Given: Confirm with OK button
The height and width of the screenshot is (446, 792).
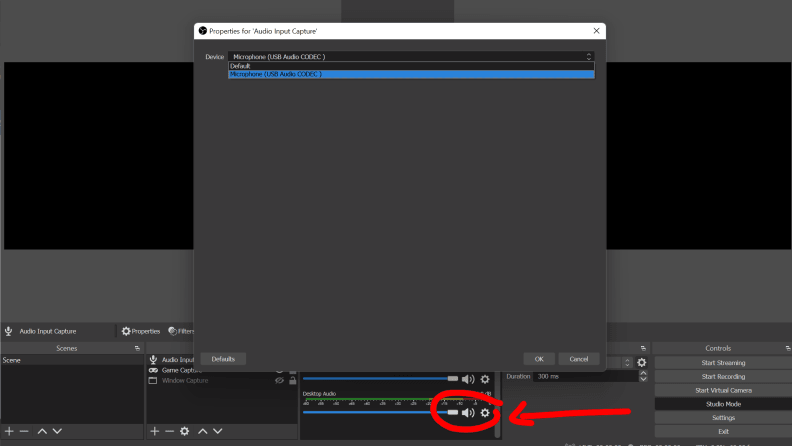Looking at the screenshot, I should click(x=539, y=359).
